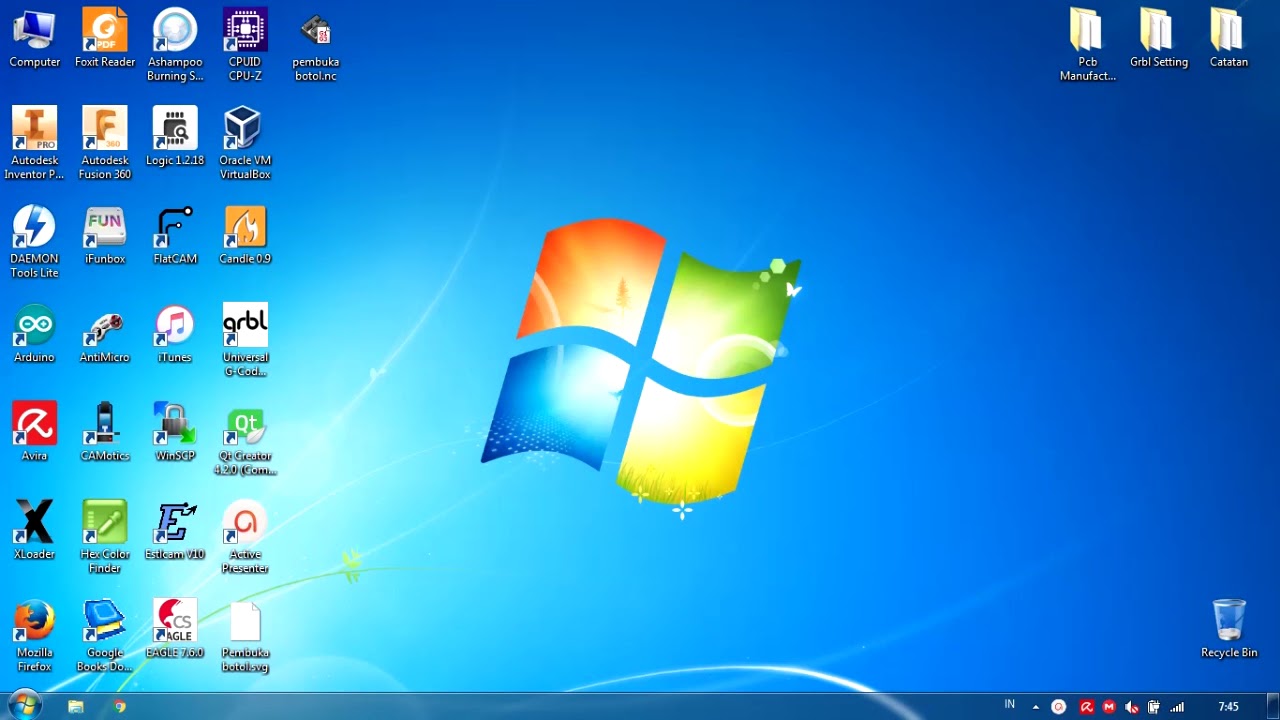Viewport: 1280px width, 720px height.
Task: Click the muted volume tray icon
Action: [1131, 707]
